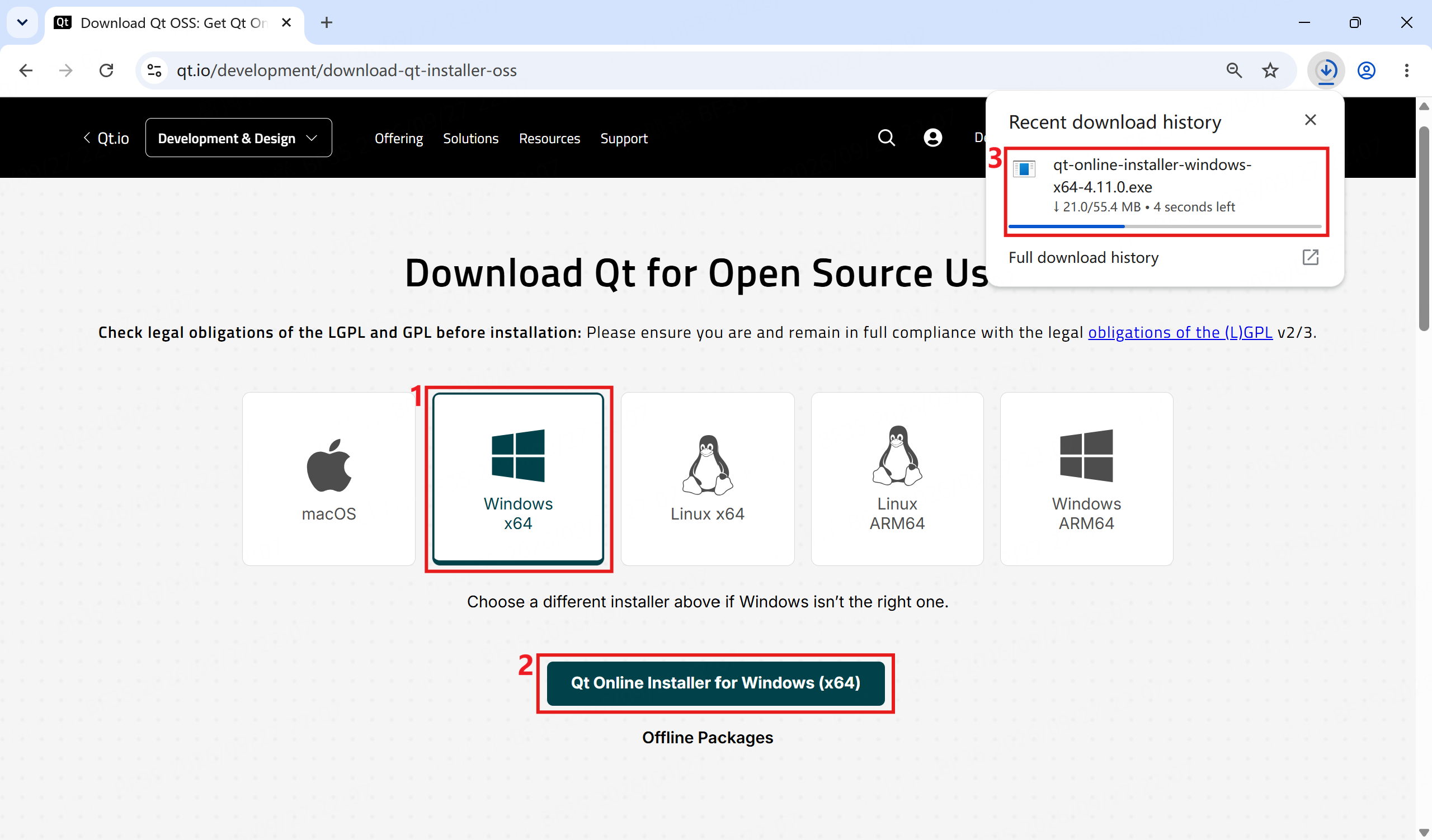The width and height of the screenshot is (1432, 840).
Task: Open a new browser tab
Action: coord(326,23)
